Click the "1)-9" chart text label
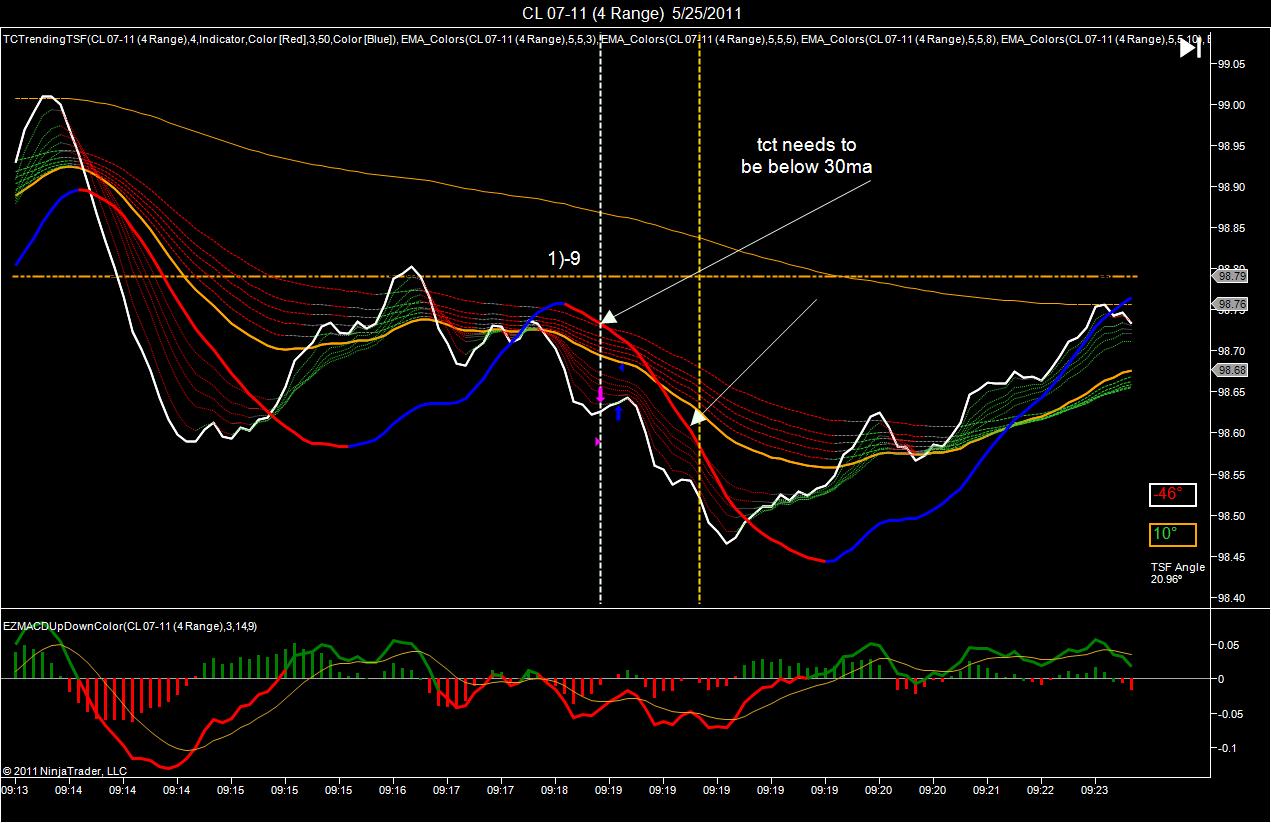Image resolution: width=1271 pixels, height=823 pixels. (564, 258)
